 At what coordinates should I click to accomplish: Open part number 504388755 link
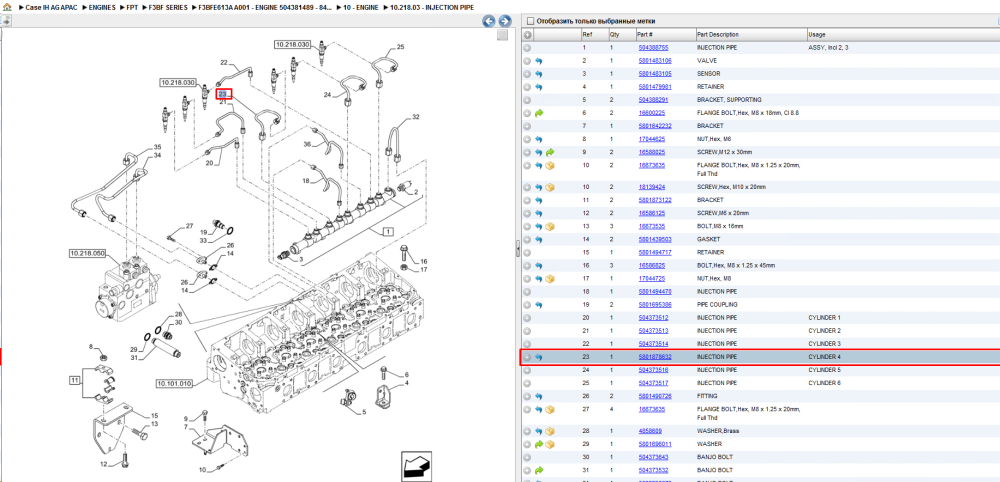(x=653, y=48)
